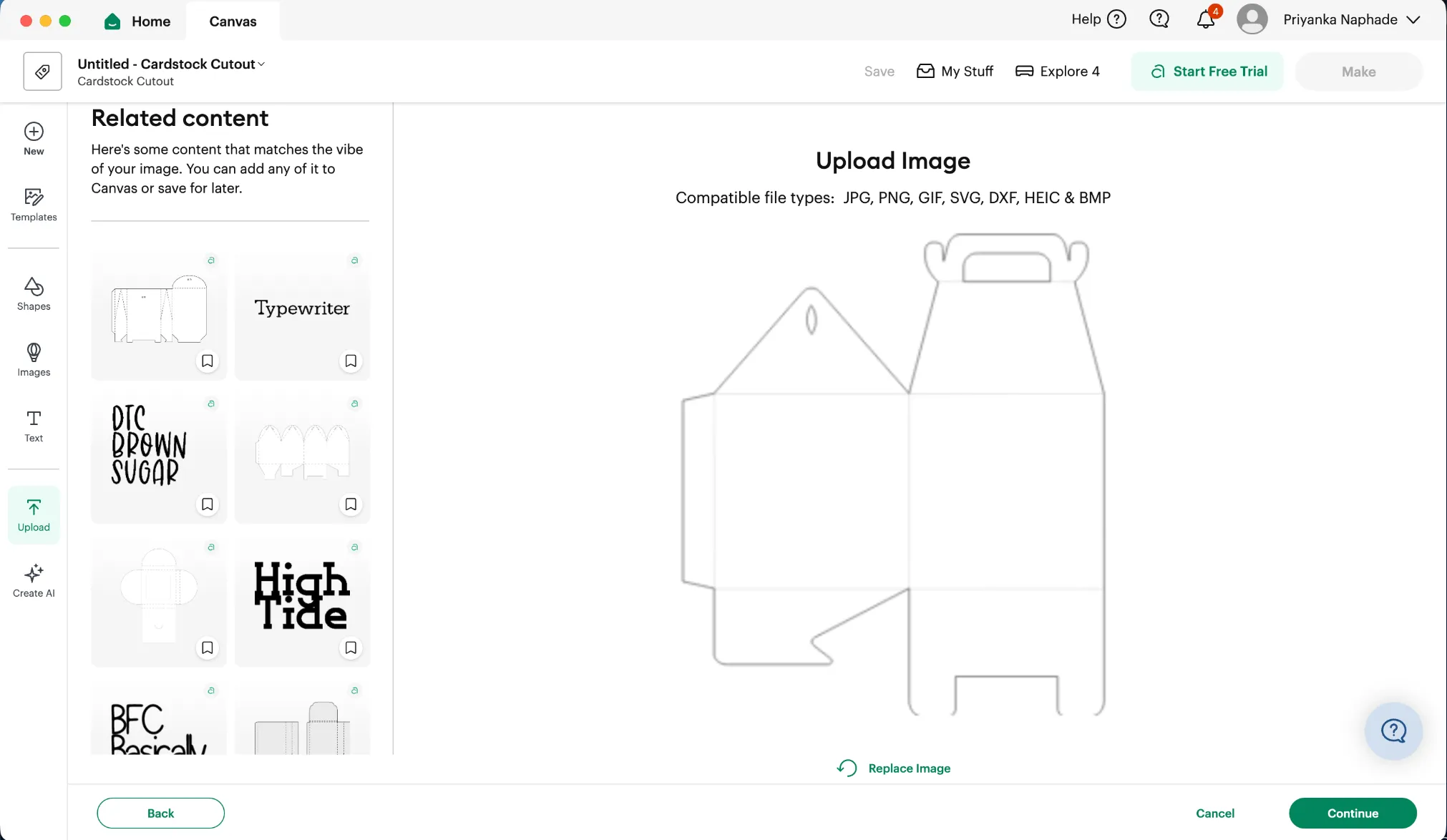Screen dimensions: 1447x840
Task: Bookmark the DTC Brown Sugar font
Action: click(x=208, y=504)
